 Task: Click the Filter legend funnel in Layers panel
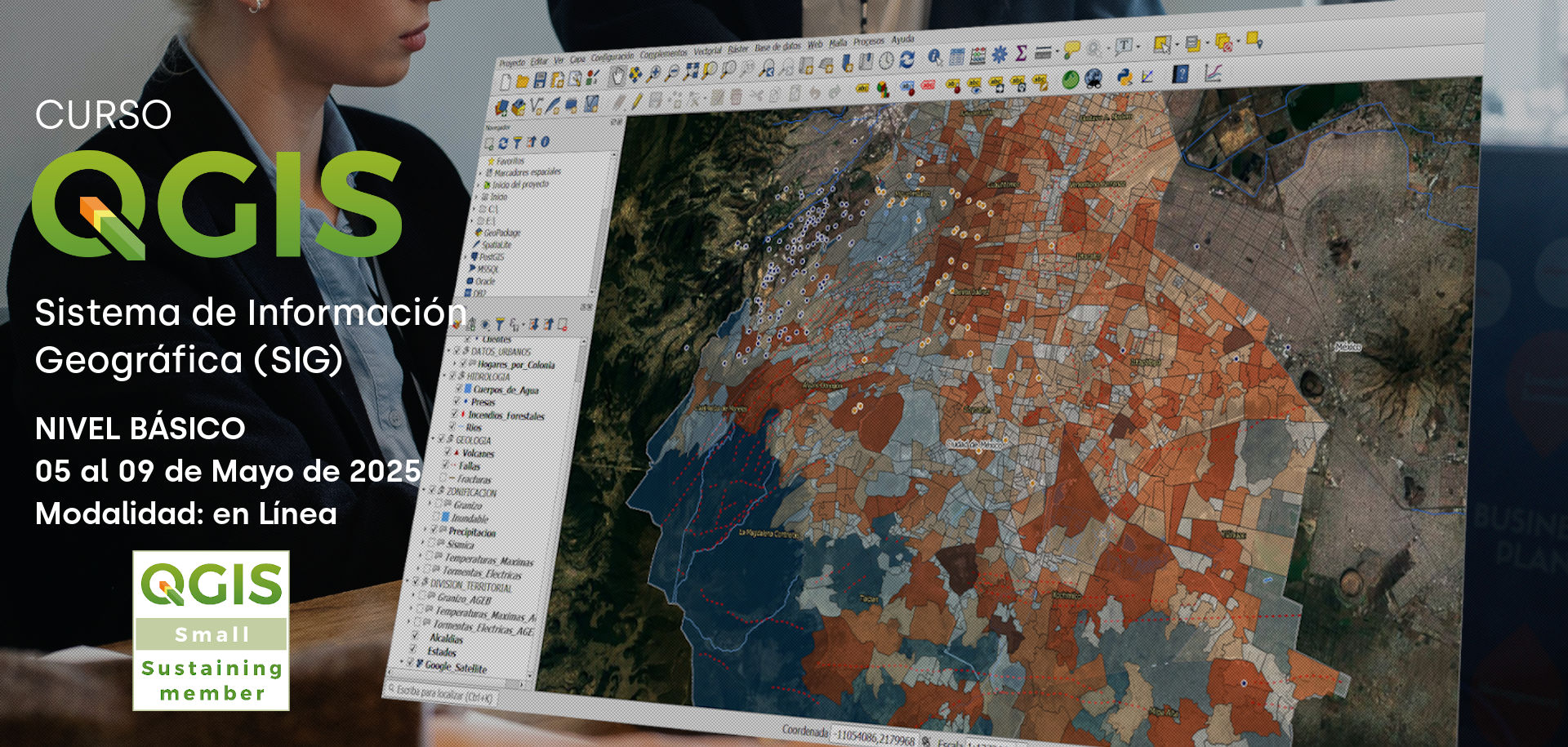click(500, 323)
